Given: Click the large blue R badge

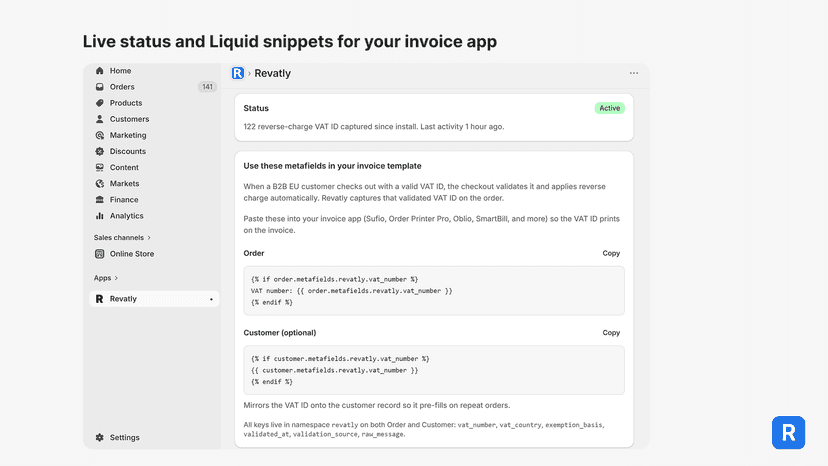Looking at the screenshot, I should click(788, 433).
